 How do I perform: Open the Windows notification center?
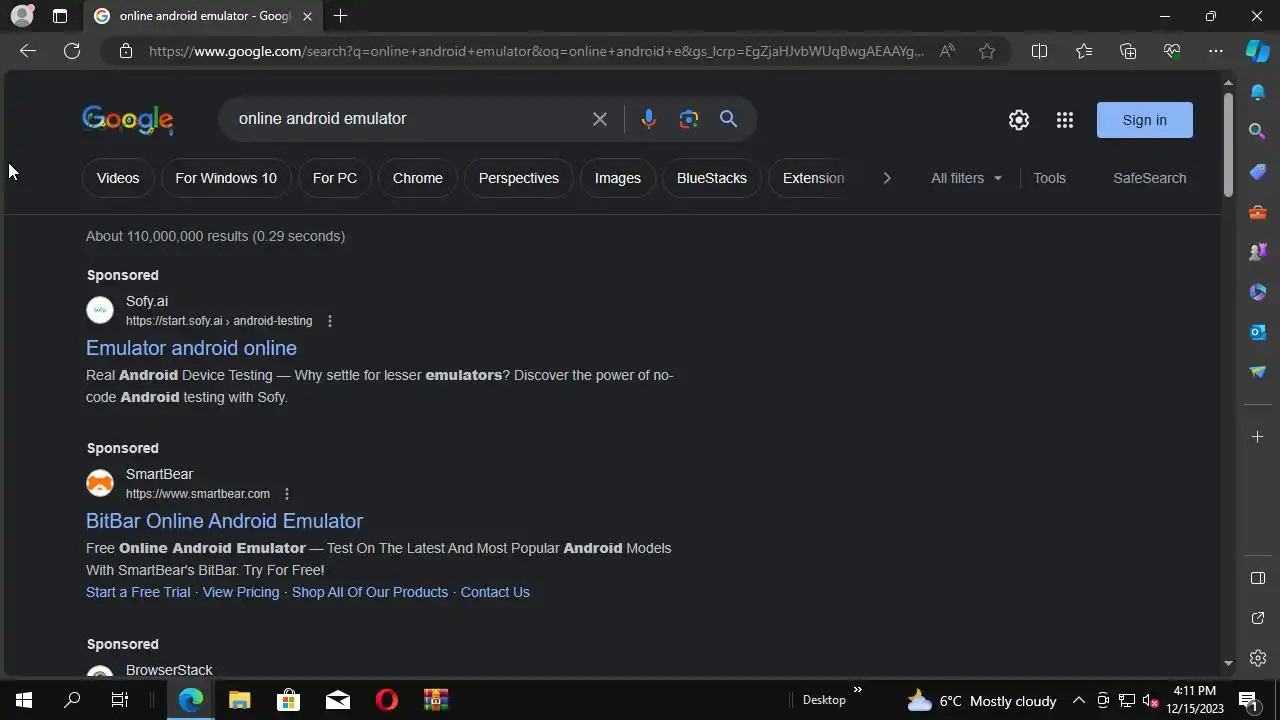[x=1248, y=700]
